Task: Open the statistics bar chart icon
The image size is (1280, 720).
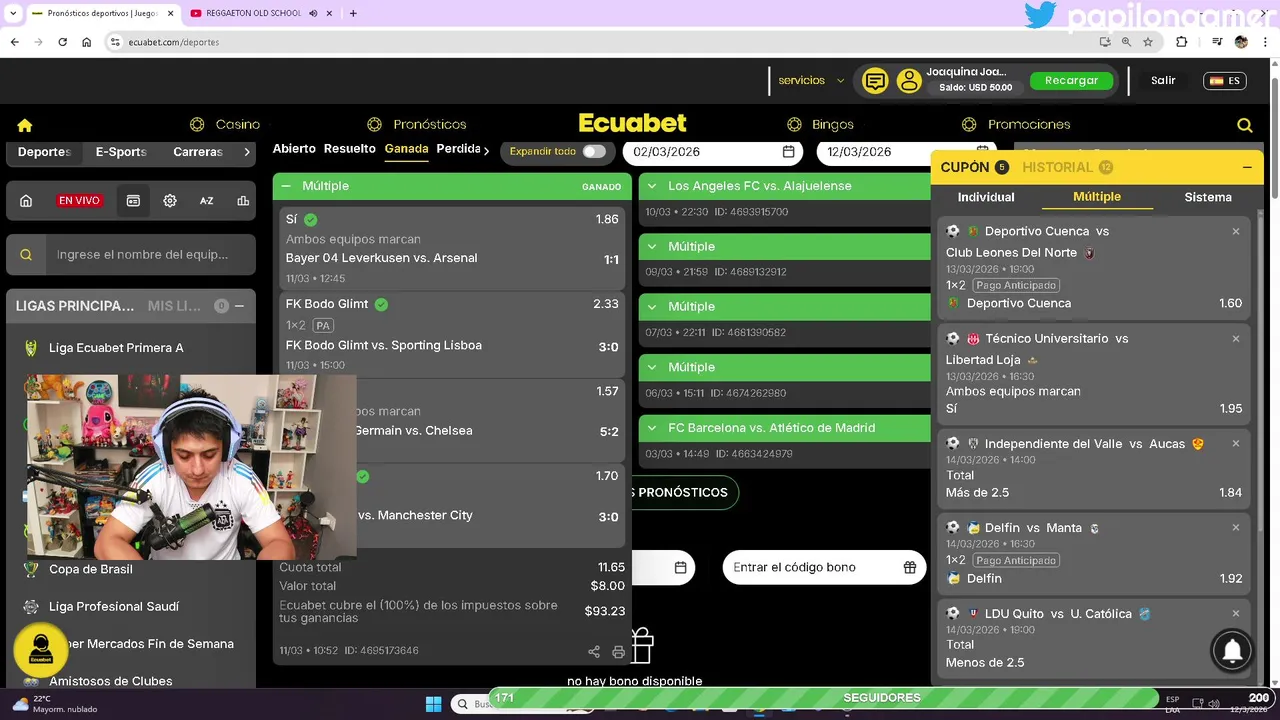Action: tap(243, 200)
